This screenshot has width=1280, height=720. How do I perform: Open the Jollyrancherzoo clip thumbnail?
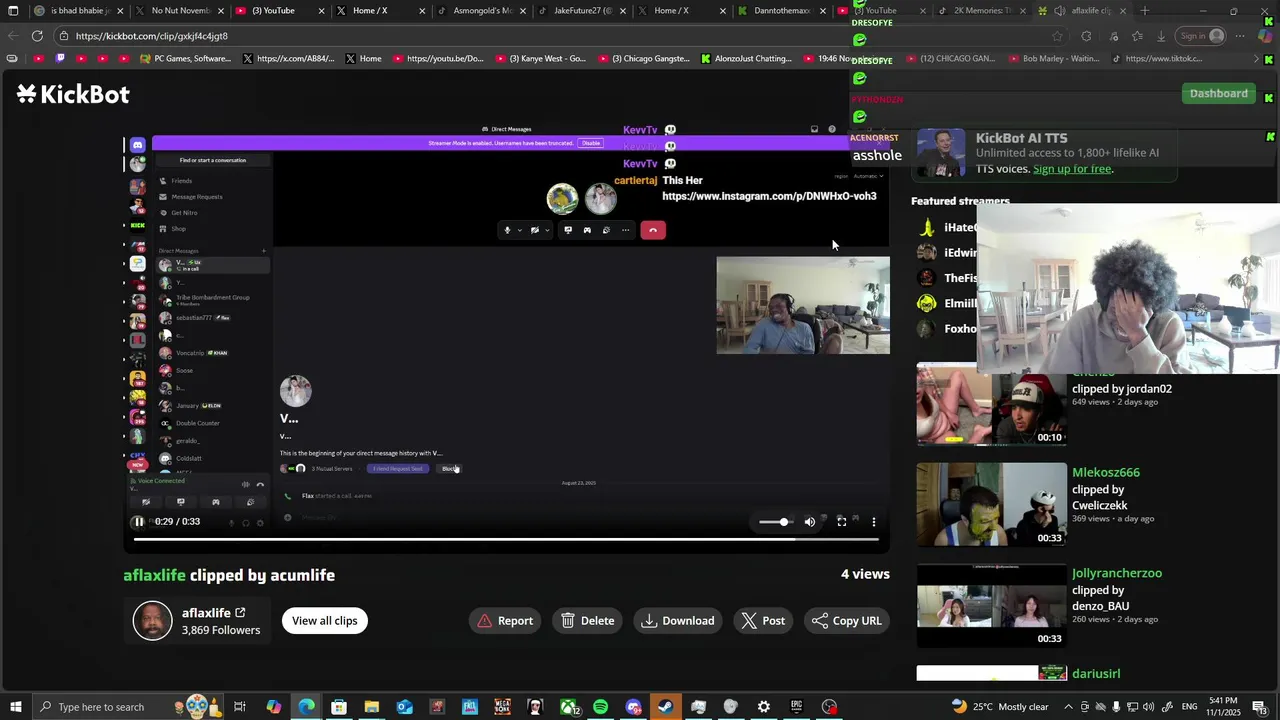tap(992, 605)
